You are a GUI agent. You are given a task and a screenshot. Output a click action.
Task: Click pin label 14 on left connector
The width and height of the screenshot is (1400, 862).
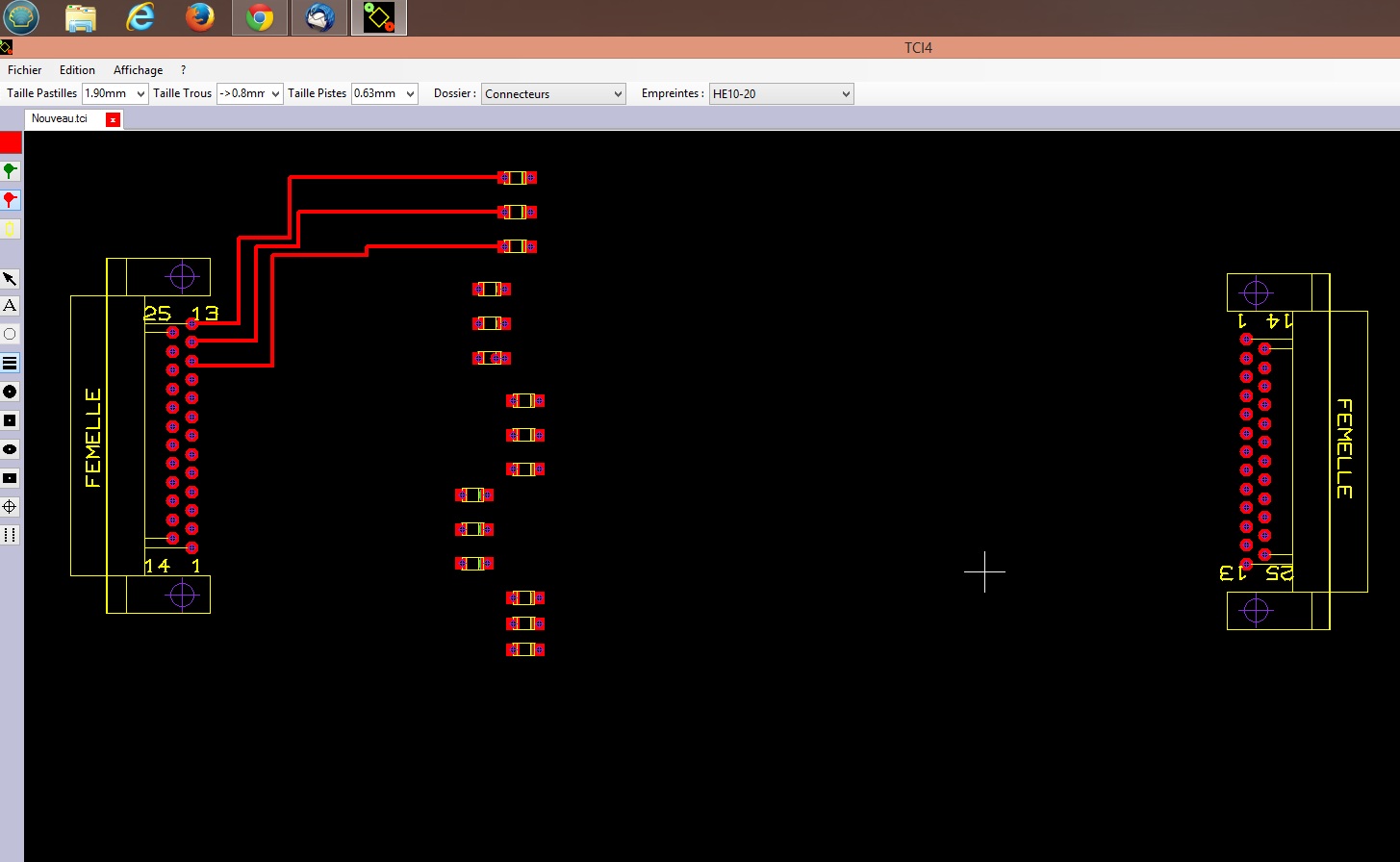tap(157, 566)
